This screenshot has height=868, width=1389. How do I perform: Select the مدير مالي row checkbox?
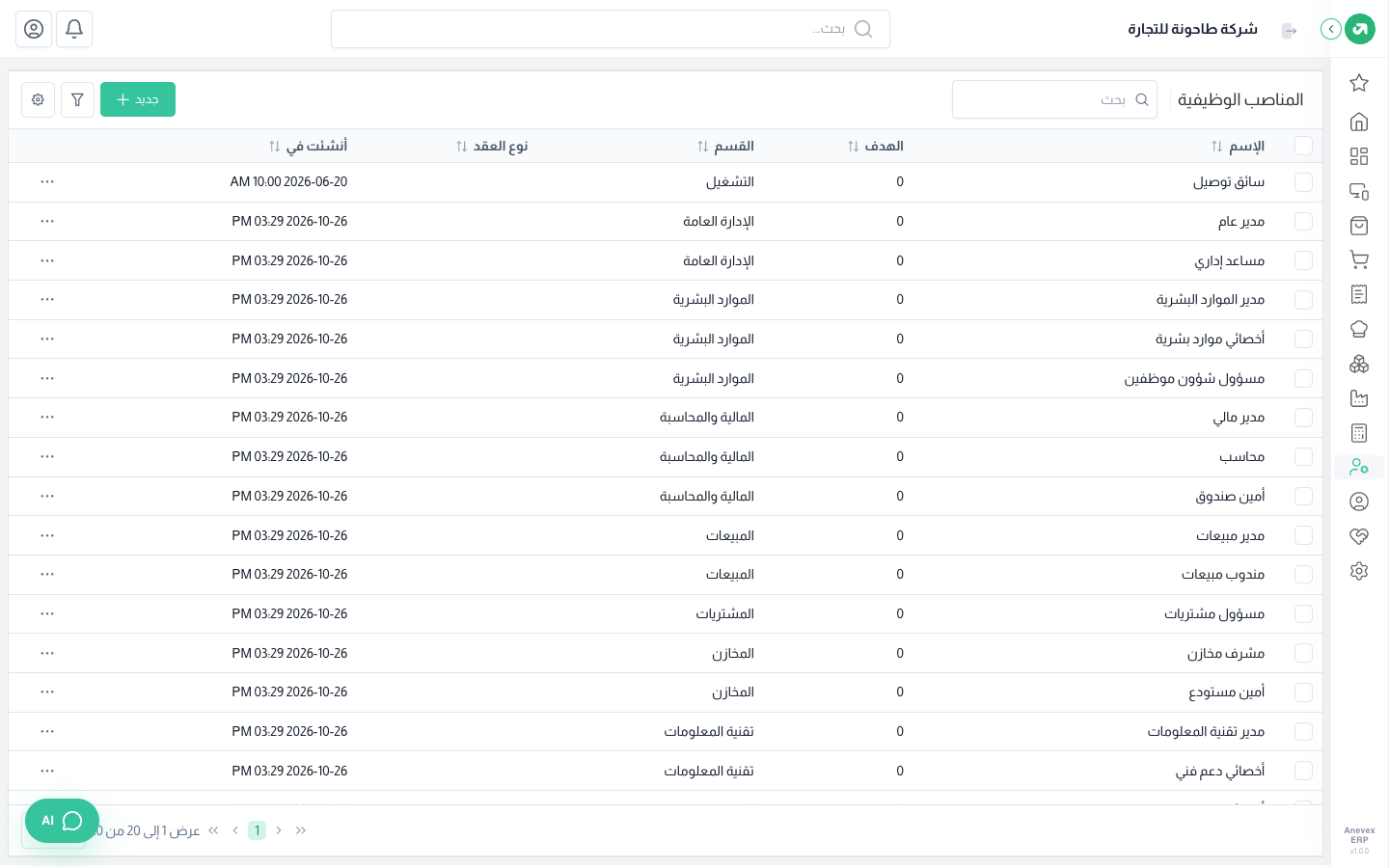pyautogui.click(x=1304, y=418)
